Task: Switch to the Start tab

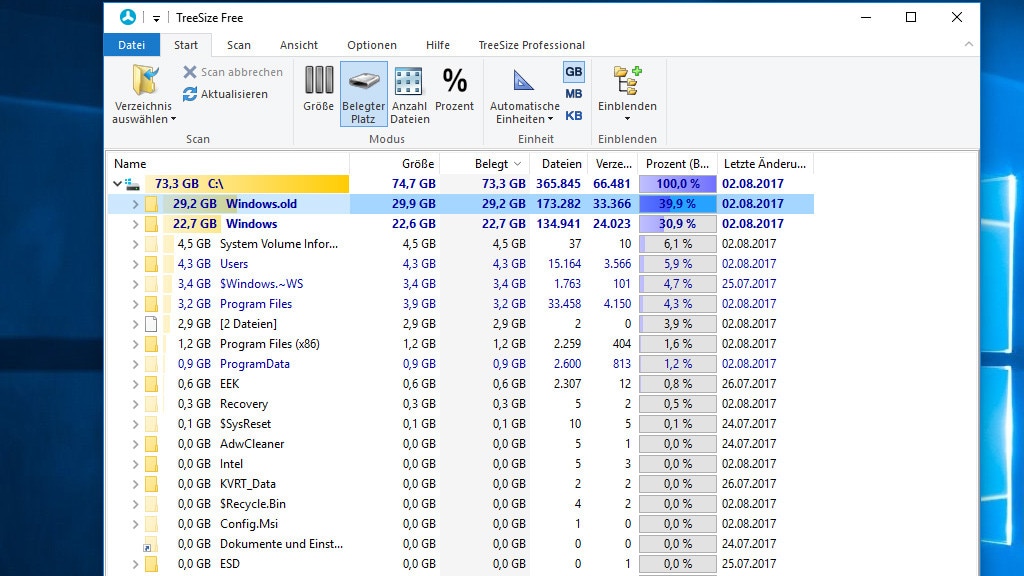Action: [x=186, y=45]
